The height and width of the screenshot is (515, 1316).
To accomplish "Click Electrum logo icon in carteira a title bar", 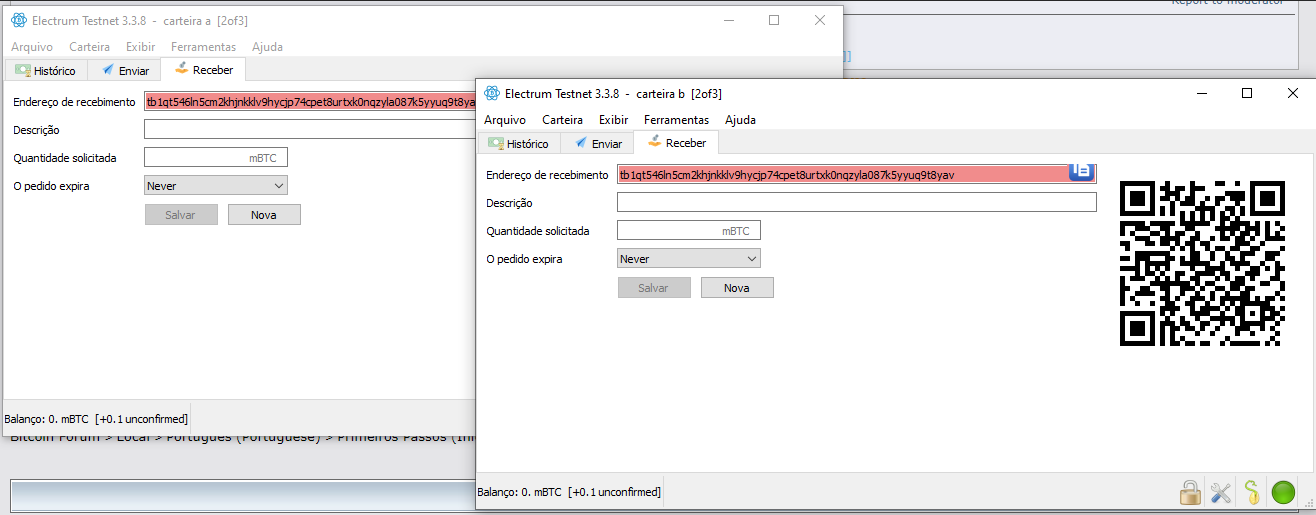I will pos(18,20).
